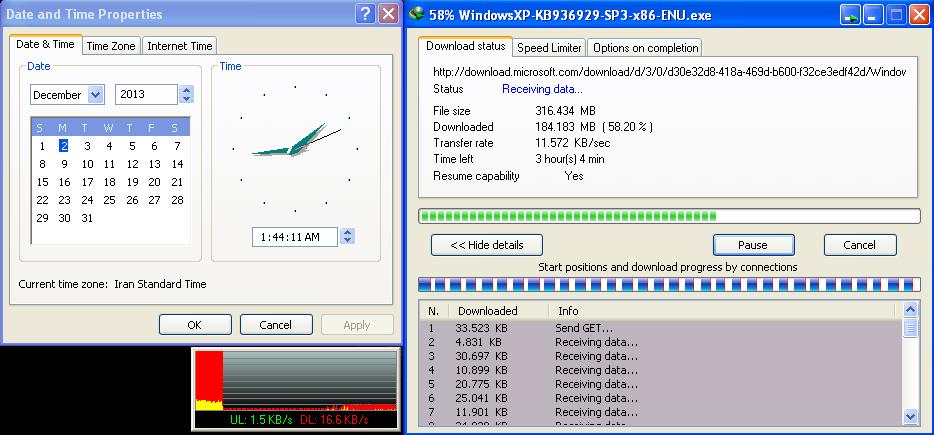934x435 pixels.
Task: Click the analog clock face
Action: coord(295,149)
